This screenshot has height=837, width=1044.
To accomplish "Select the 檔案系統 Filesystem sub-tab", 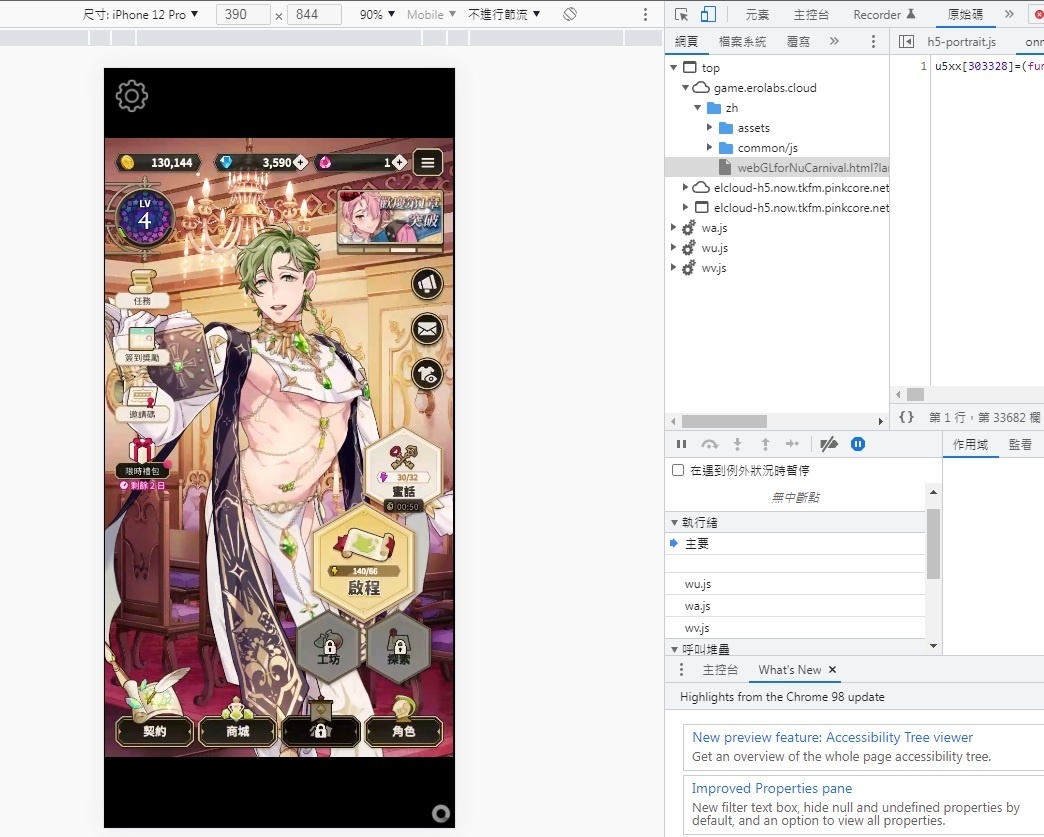I will click(x=742, y=42).
